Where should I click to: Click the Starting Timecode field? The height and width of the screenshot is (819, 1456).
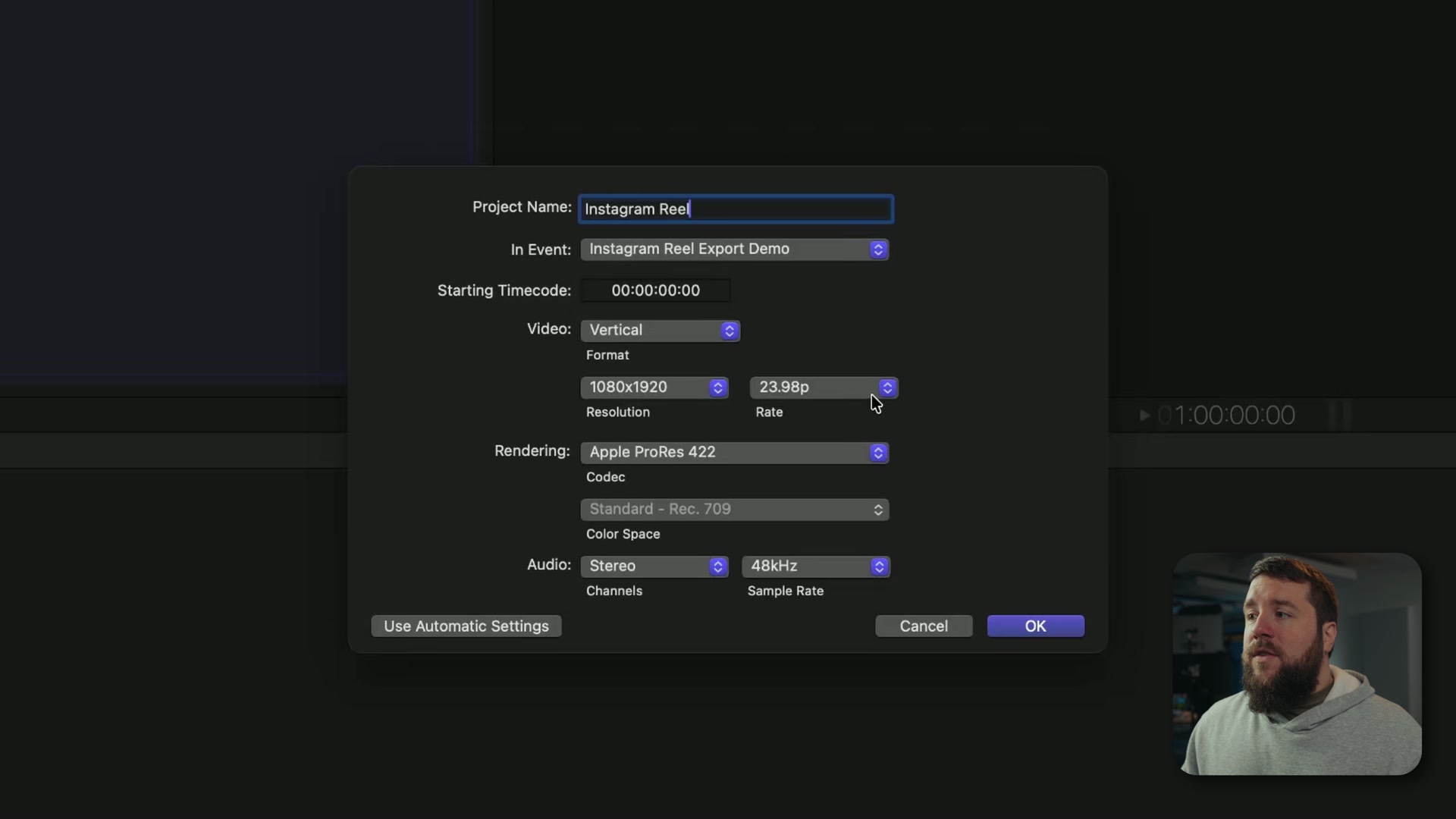pos(655,290)
